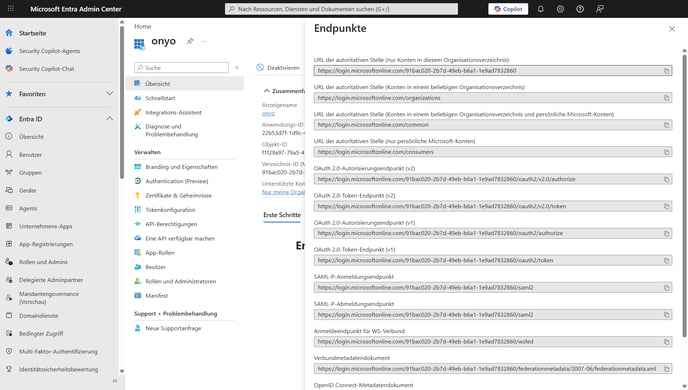Collapse the Zusammenfassung section chevron
Image resolution: width=688 pixels, height=390 pixels.
[x=266, y=91]
